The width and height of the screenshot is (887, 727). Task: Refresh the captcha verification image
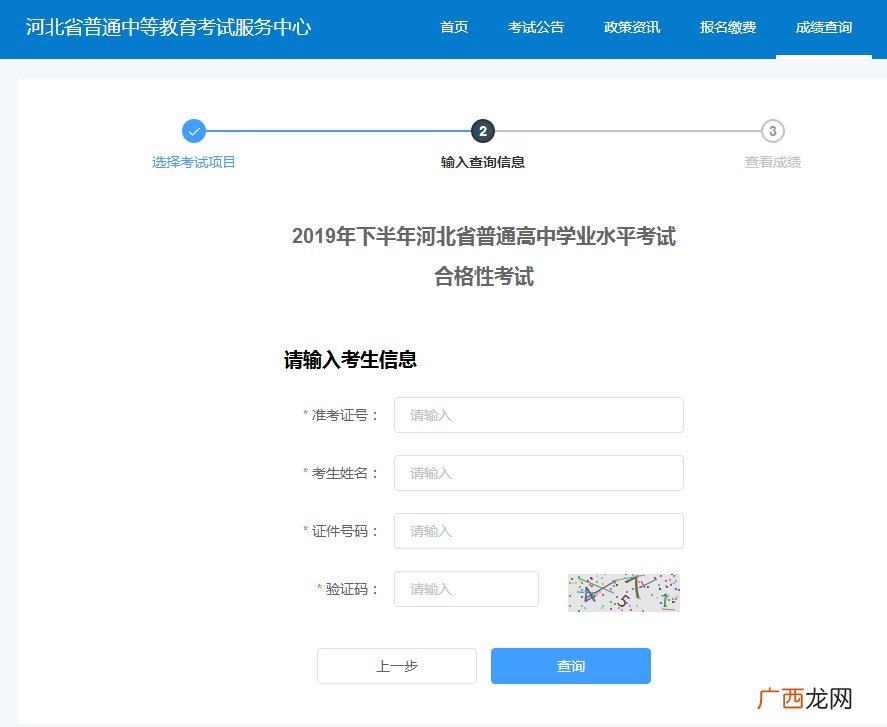[624, 593]
